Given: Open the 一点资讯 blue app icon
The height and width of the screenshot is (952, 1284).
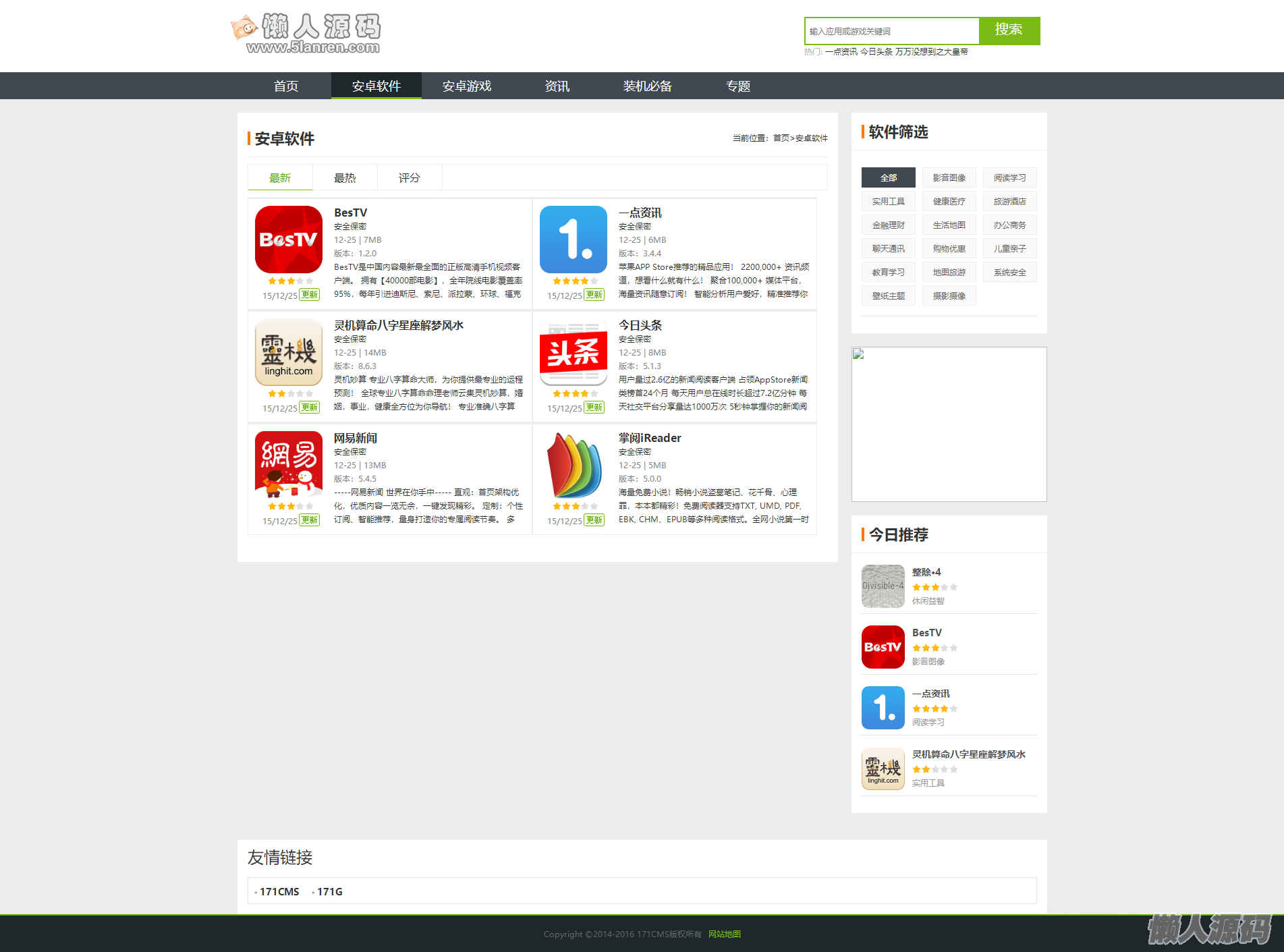Looking at the screenshot, I should pos(574,240).
